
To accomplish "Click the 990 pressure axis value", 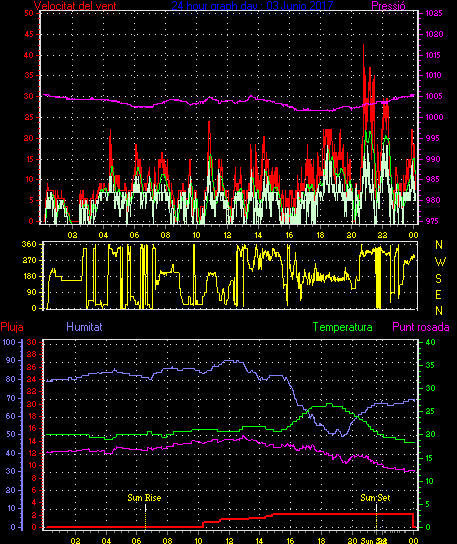I will (434, 159).
